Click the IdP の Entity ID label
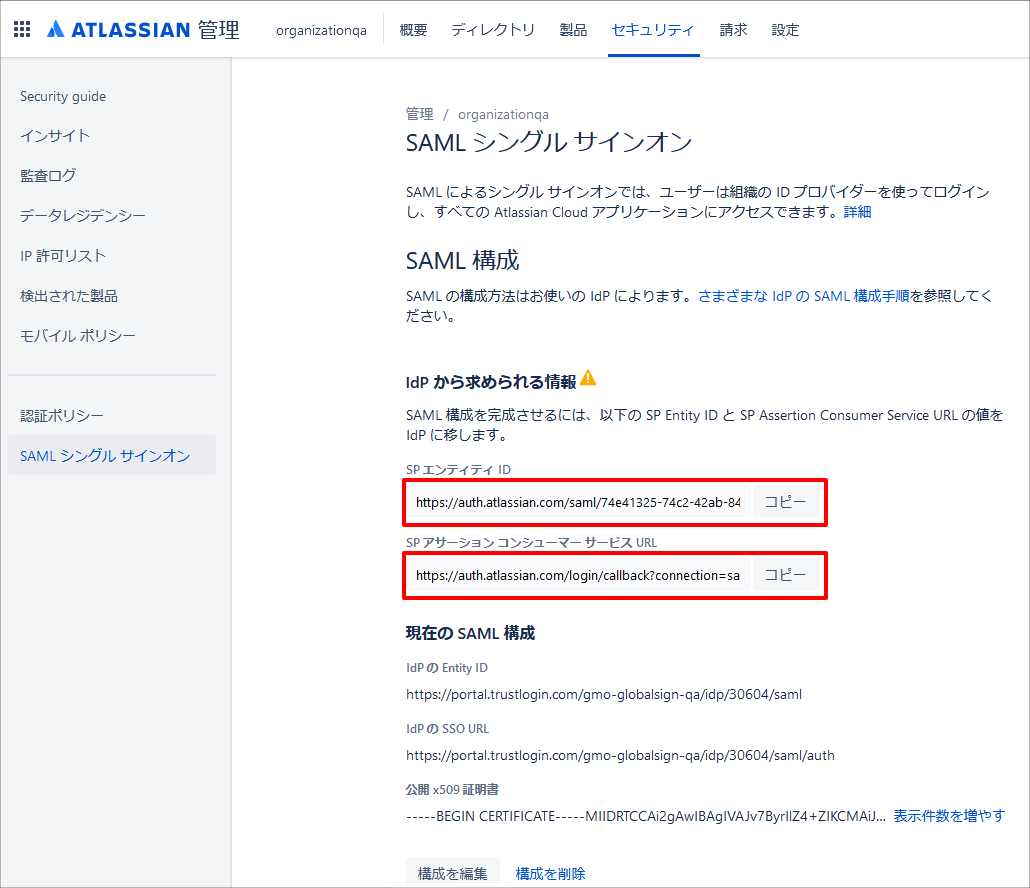Viewport: 1030px width, 888px height. 447,668
